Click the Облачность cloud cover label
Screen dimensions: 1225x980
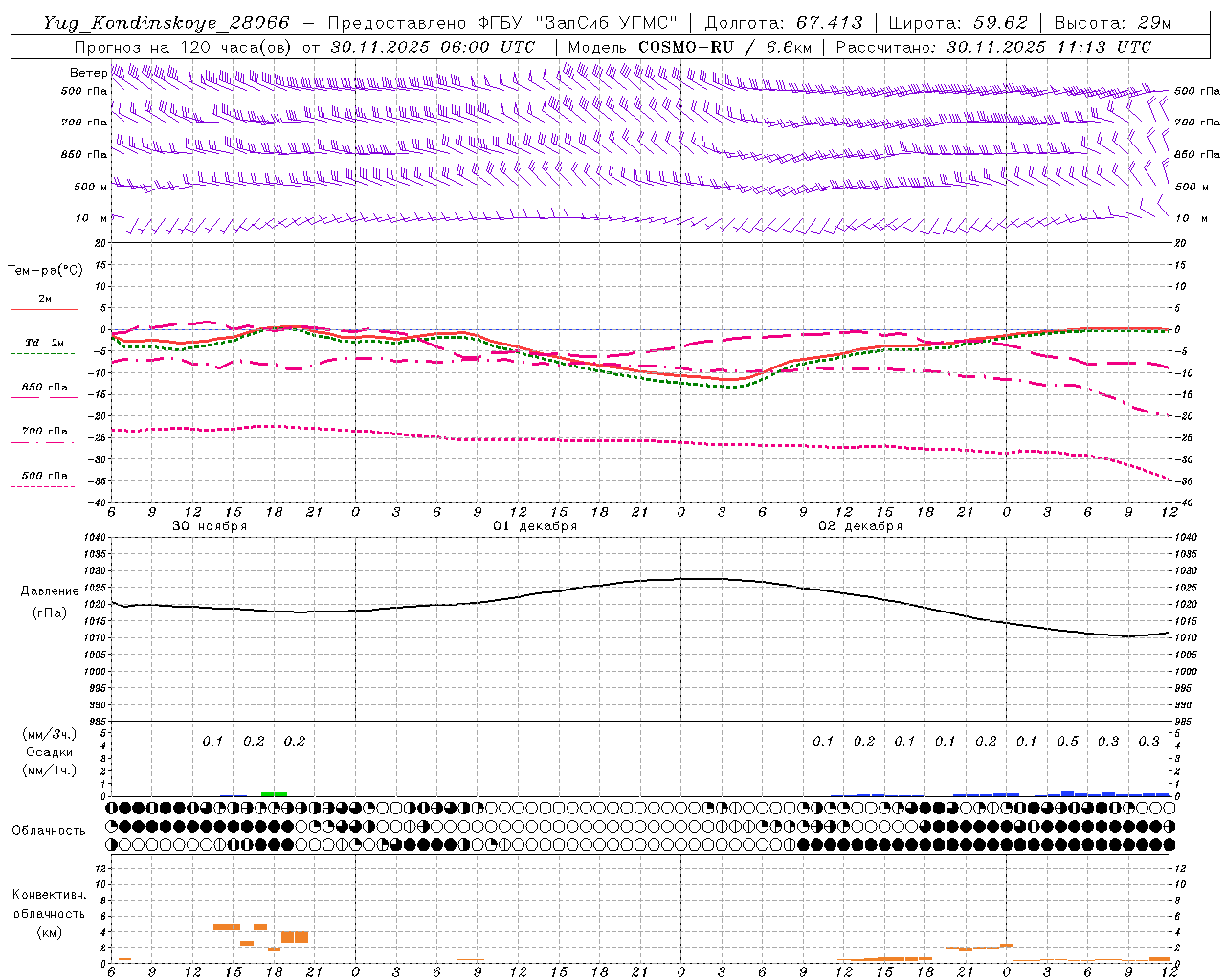[x=49, y=830]
